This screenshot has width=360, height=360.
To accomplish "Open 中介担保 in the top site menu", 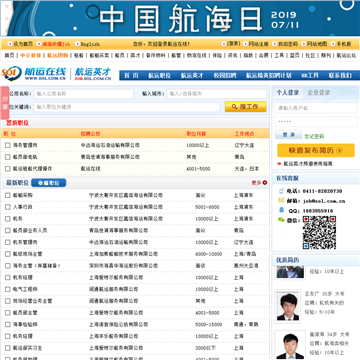I will (x=31, y=55).
